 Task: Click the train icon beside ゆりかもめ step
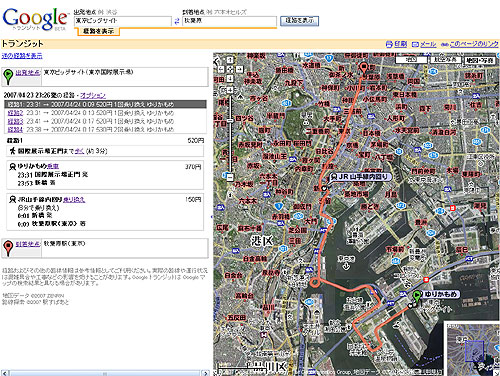(13, 166)
